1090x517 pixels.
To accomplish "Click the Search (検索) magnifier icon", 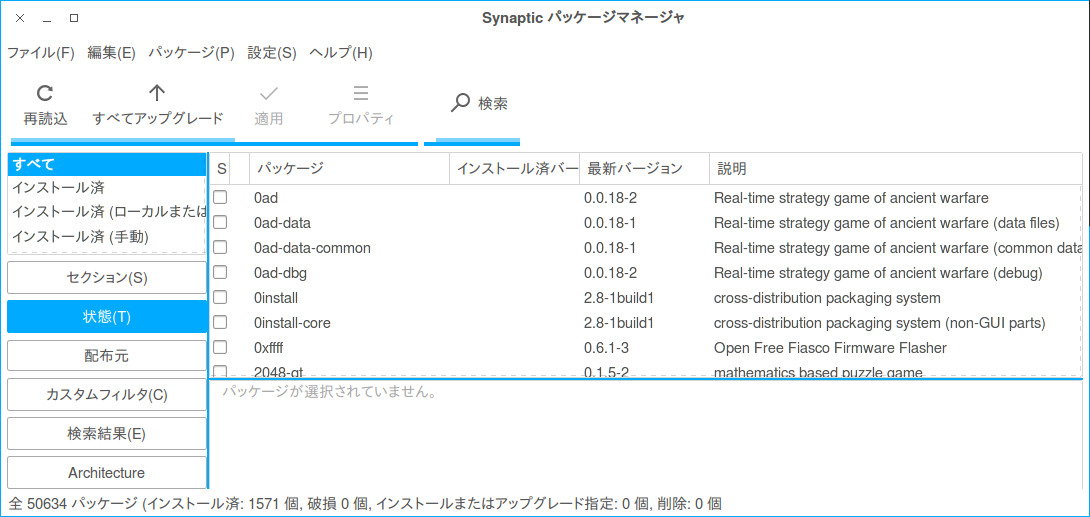I will 460,104.
